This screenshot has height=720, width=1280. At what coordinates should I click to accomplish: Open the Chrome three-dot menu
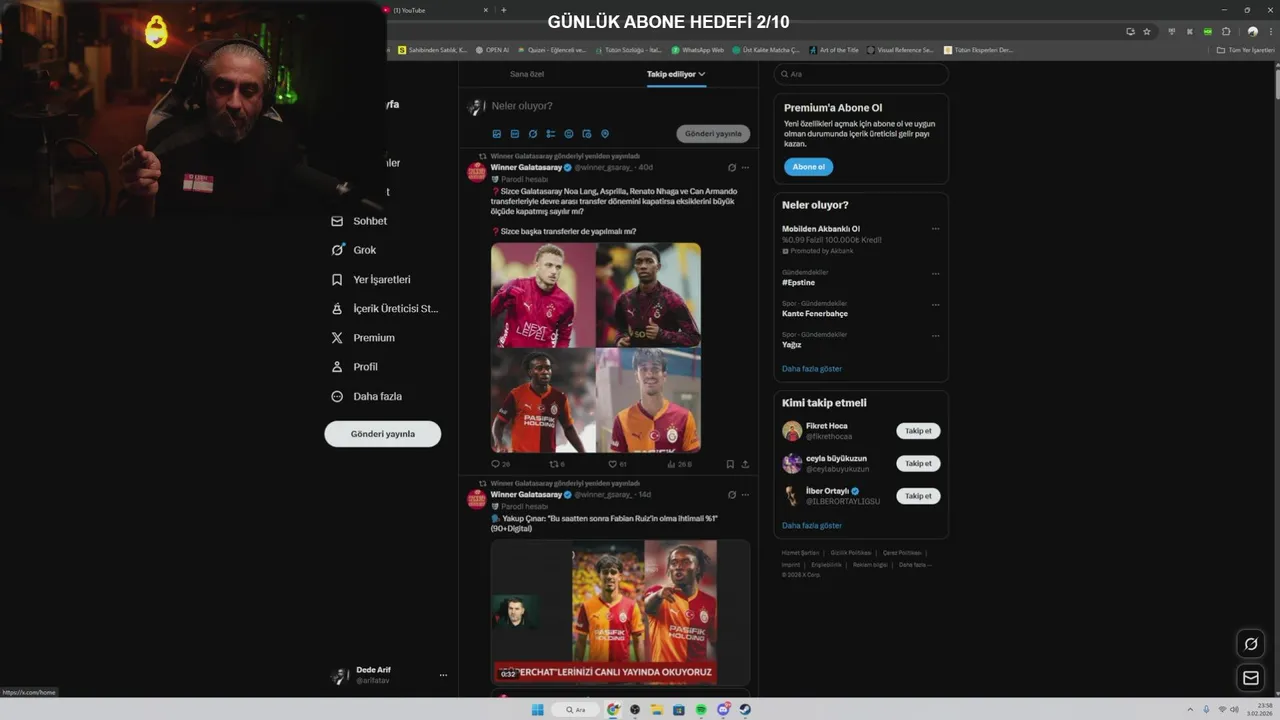(x=1270, y=31)
